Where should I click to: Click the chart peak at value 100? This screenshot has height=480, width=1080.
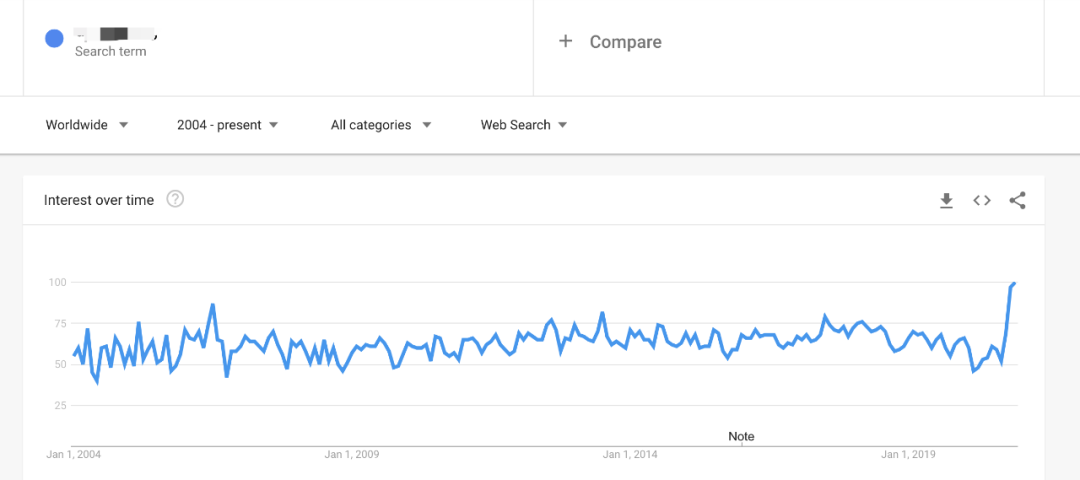[x=1014, y=284]
